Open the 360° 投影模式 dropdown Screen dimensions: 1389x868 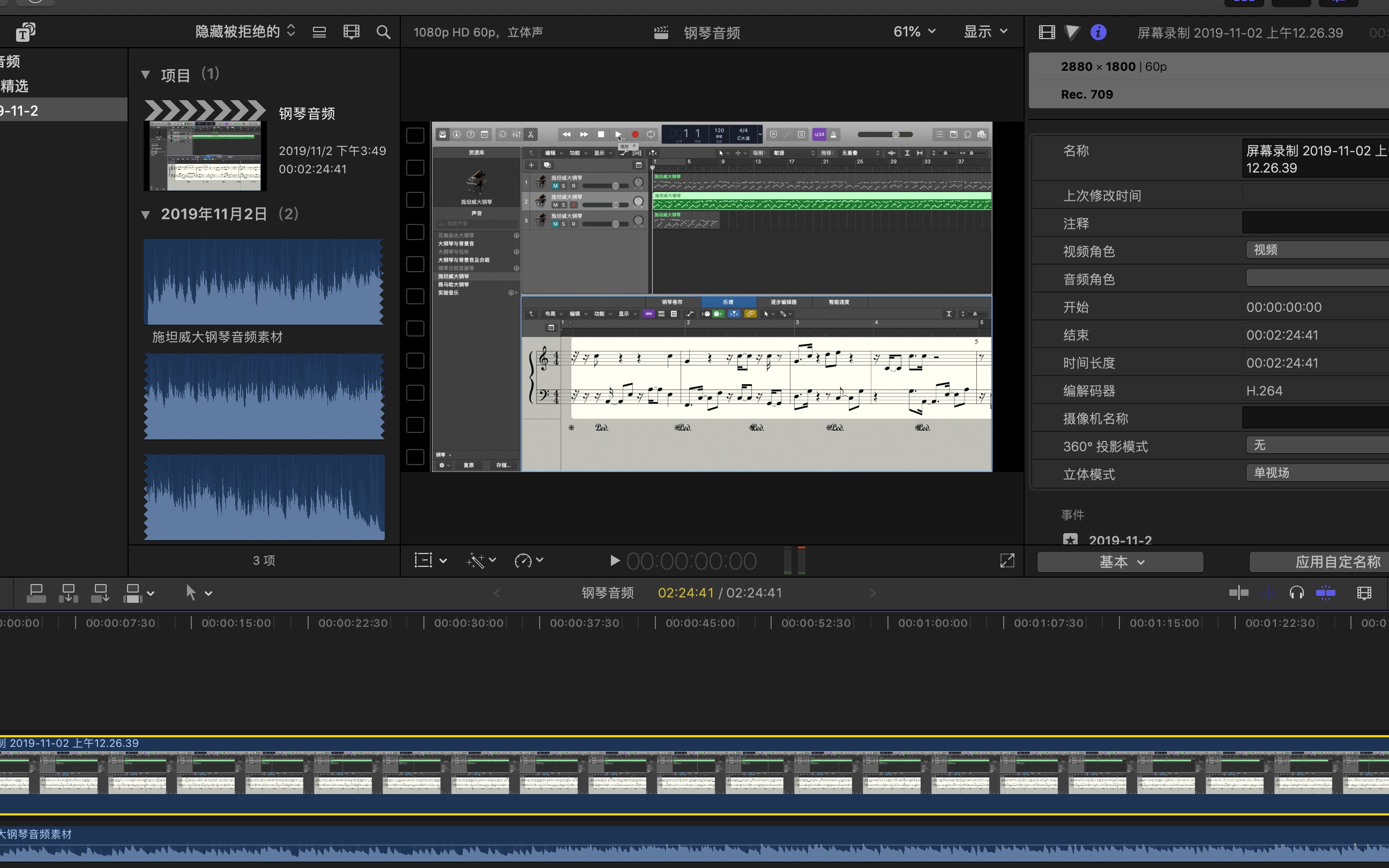1317,445
